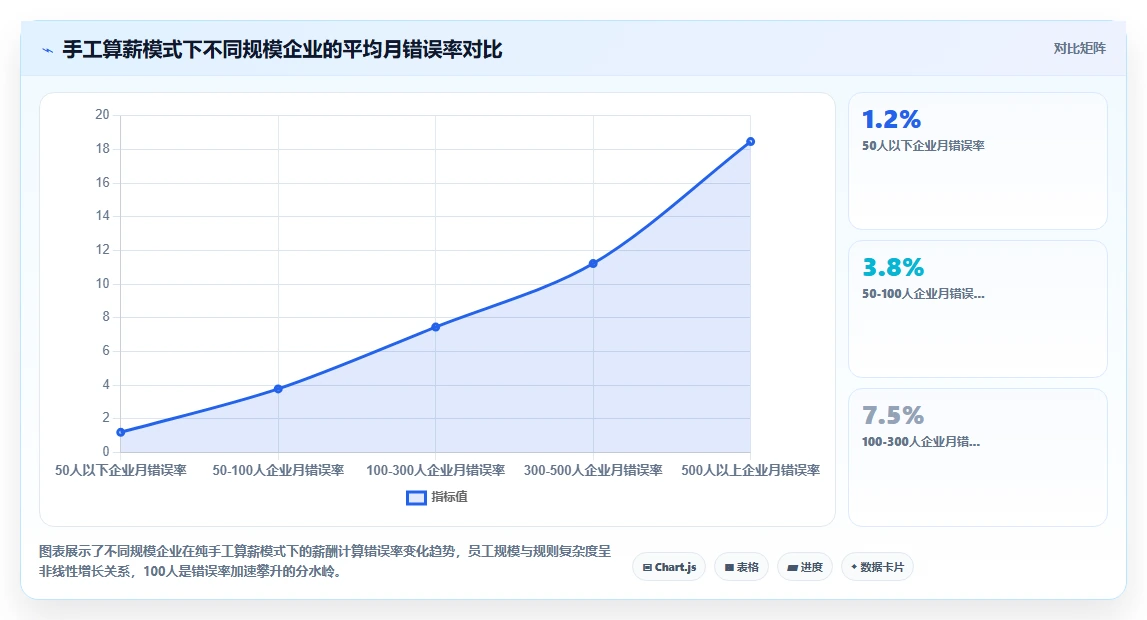Click the chart title 手工算薪模式下不同规模企业

282,50
